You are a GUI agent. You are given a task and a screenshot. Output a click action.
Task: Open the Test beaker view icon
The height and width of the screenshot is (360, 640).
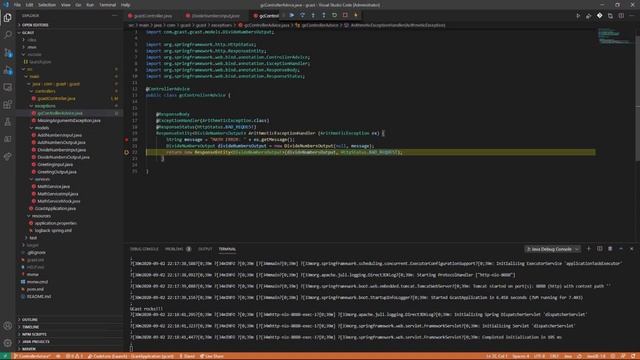click(8, 122)
